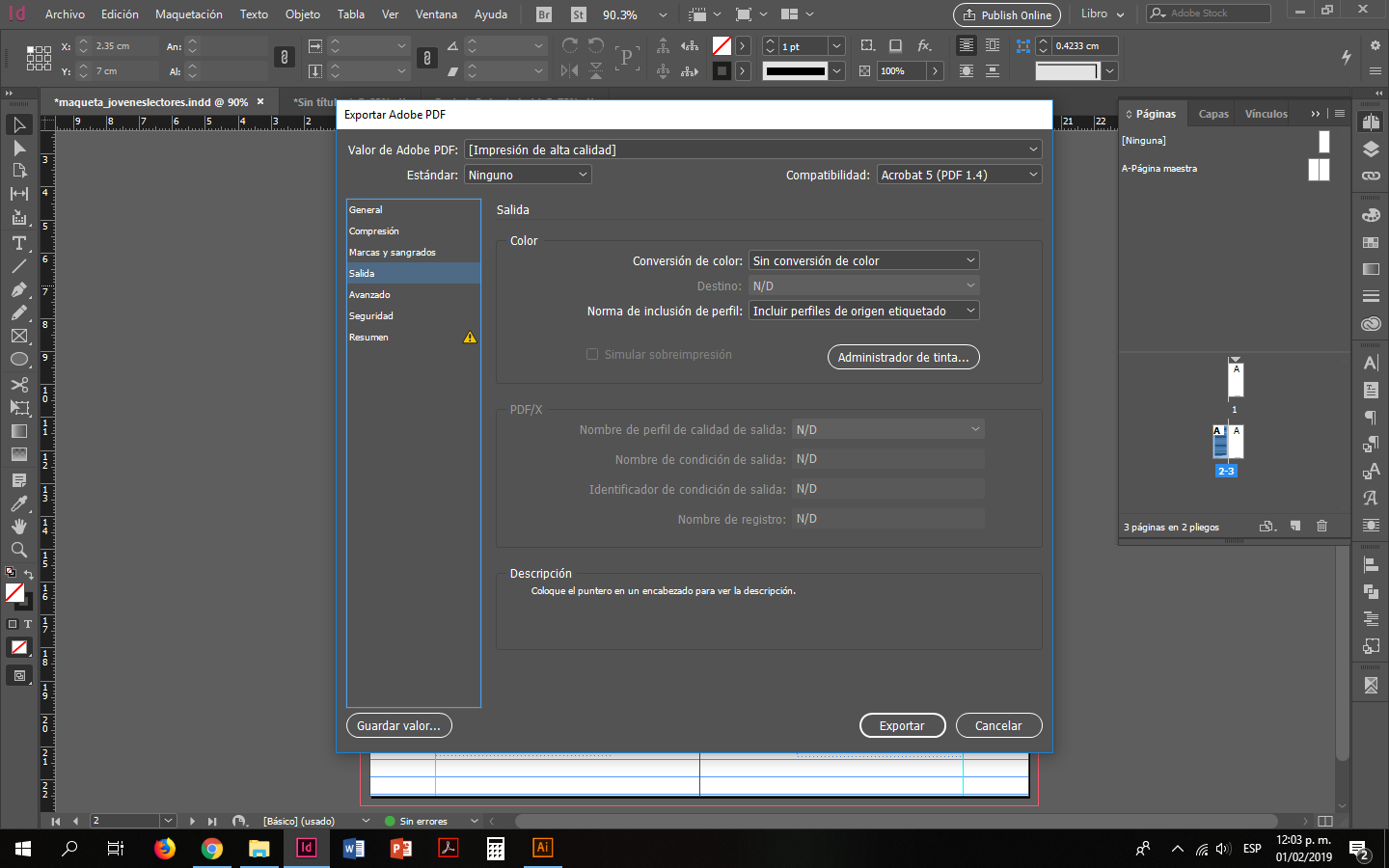This screenshot has height=868, width=1389.
Task: Switch to the Capas tab
Action: [x=1213, y=114]
